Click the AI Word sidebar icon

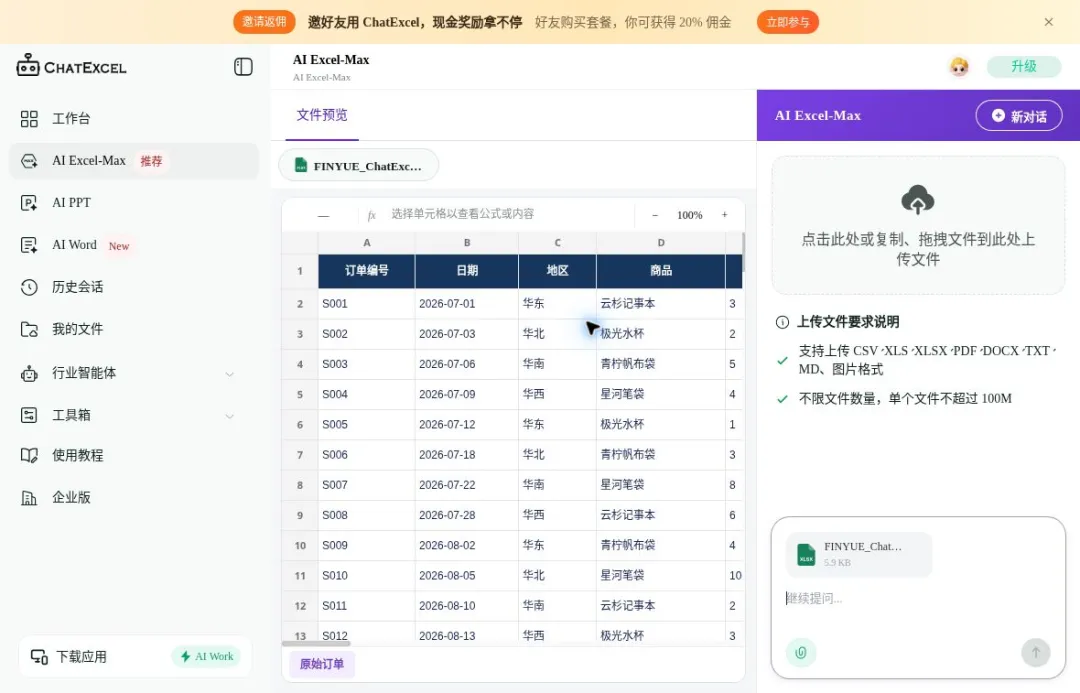pyautogui.click(x=29, y=245)
